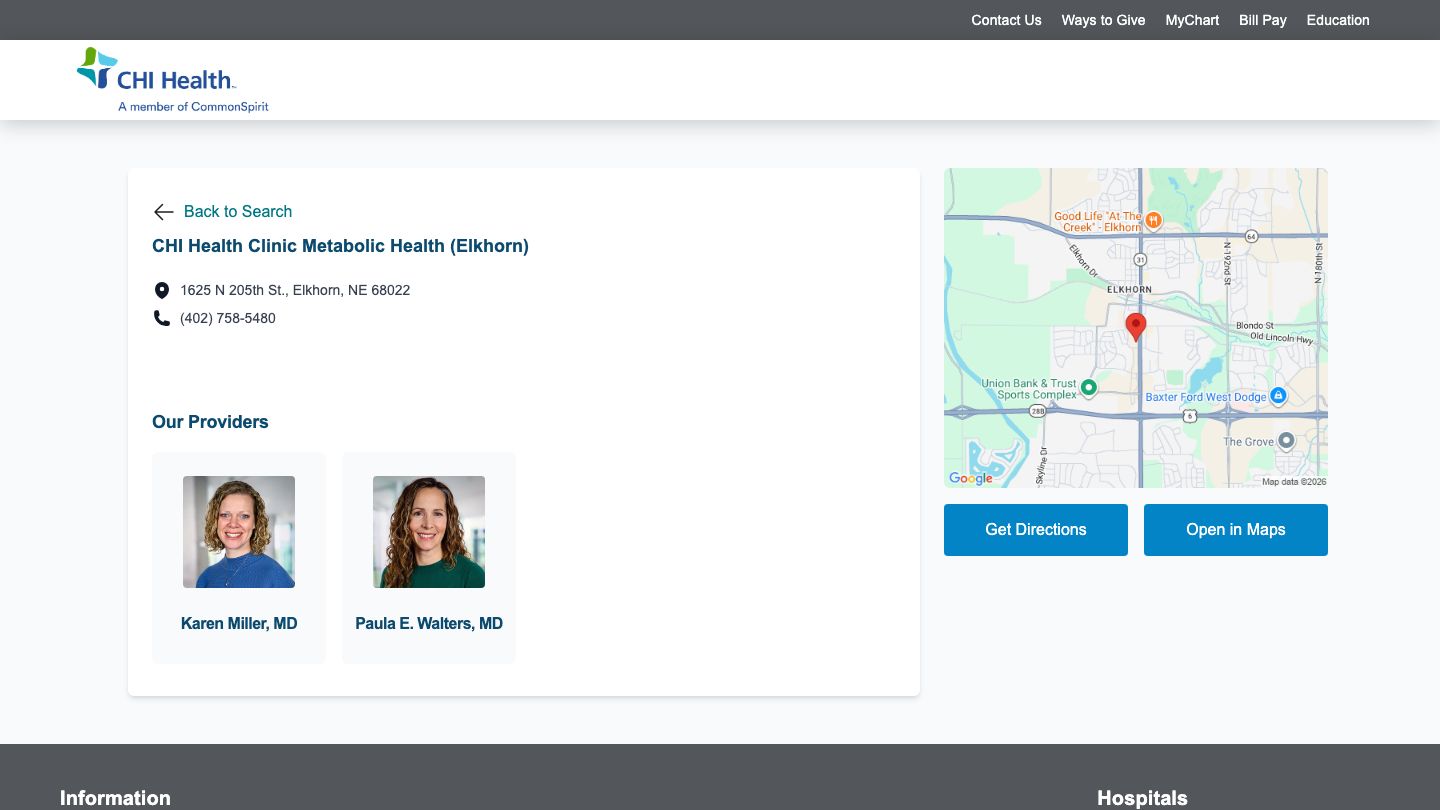
Task: Click the phone icon beside (402) 758-5480
Action: point(162,318)
